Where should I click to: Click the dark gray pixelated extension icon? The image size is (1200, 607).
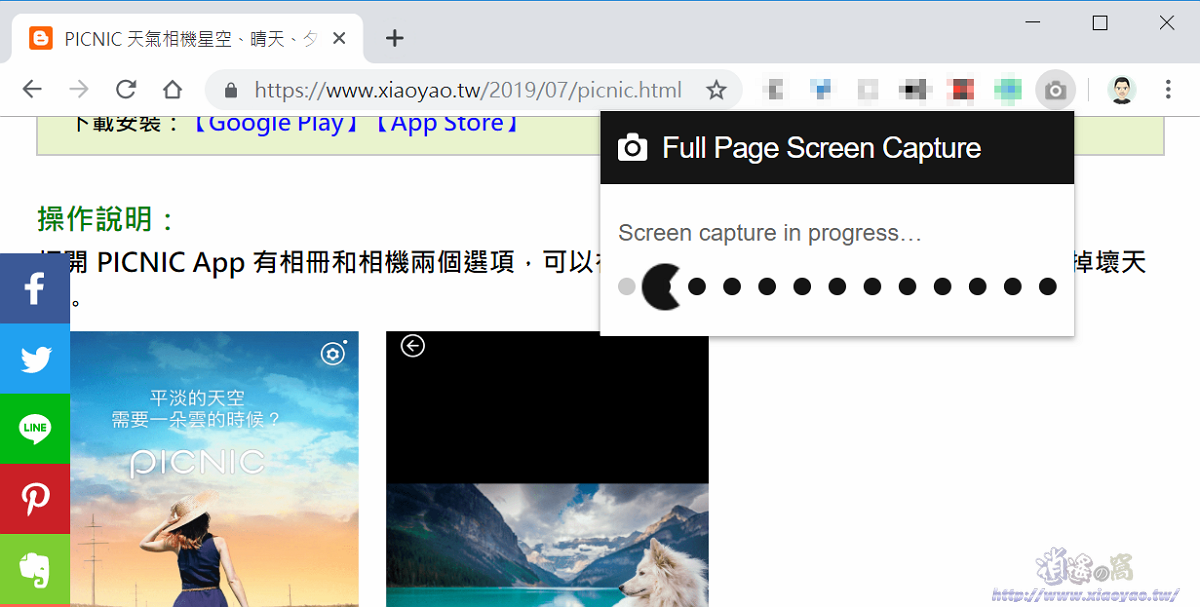pos(912,91)
